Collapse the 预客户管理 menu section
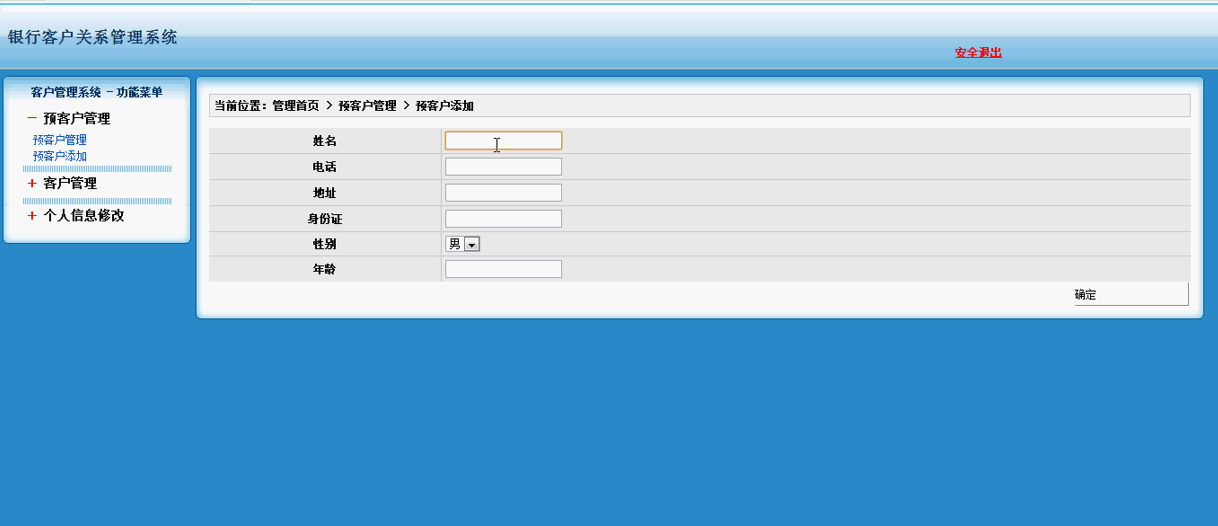 click(69, 118)
